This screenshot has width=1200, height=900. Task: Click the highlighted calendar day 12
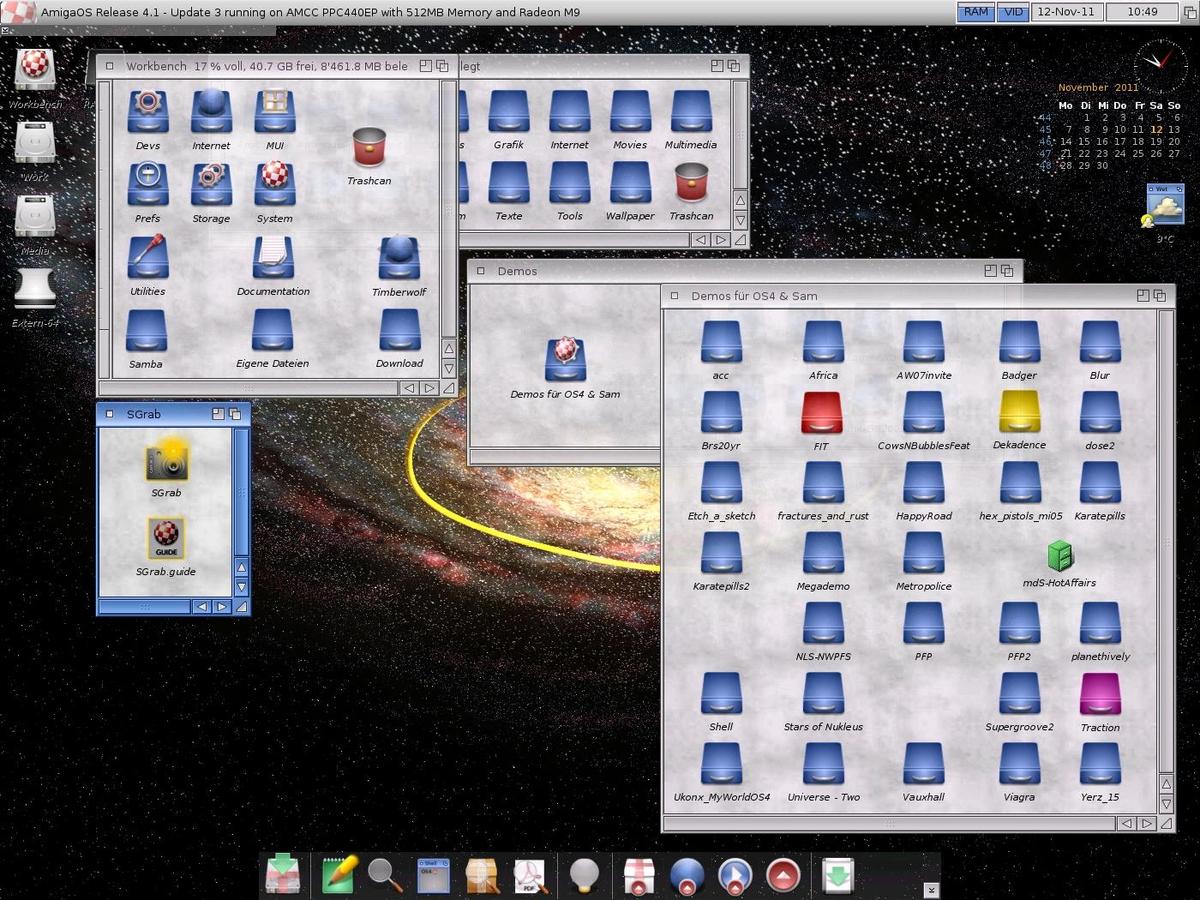[x=1157, y=129]
